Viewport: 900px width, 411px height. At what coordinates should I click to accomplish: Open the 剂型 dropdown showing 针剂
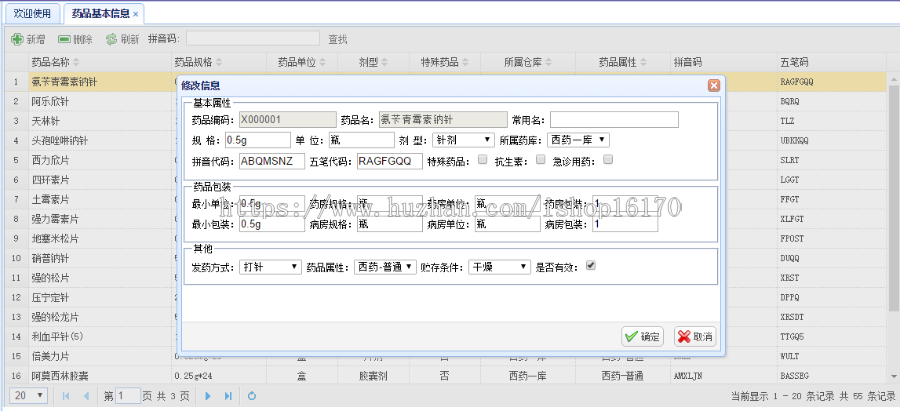pyautogui.click(x=463, y=139)
